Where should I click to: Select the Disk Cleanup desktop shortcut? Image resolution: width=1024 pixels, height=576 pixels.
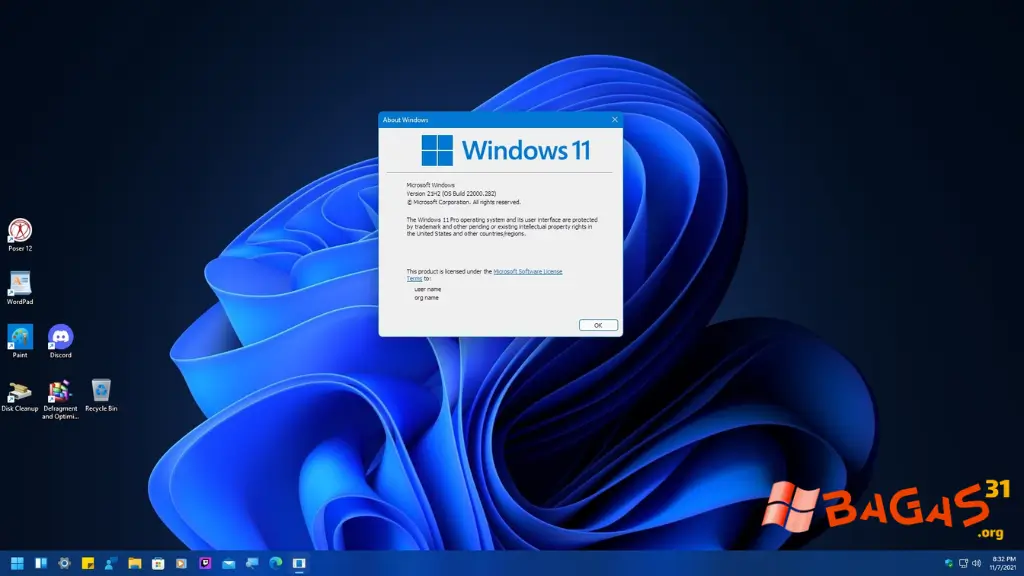[x=20, y=396]
